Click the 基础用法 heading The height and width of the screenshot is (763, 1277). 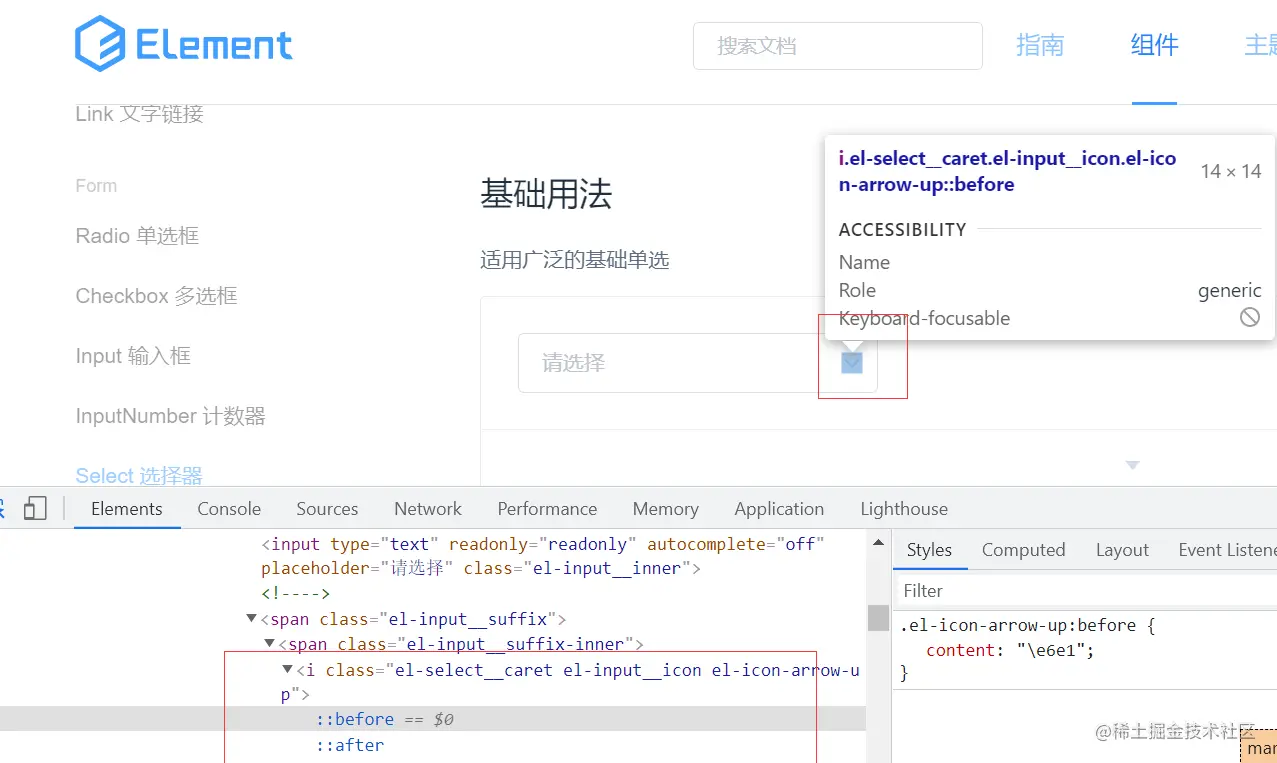click(546, 194)
